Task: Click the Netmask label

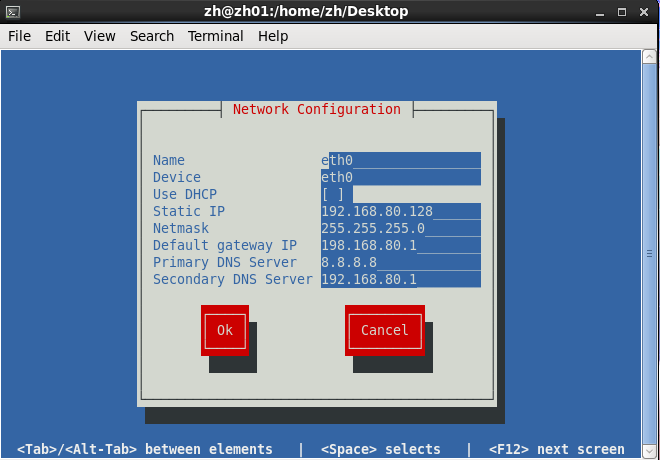Action: coord(181,228)
